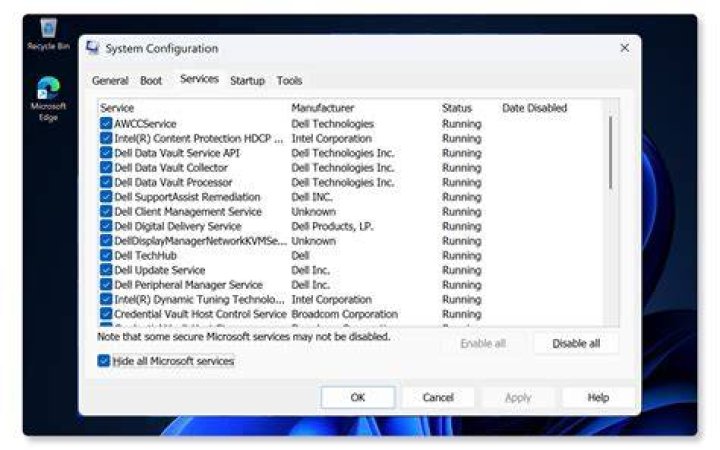Switch to the General tab
The height and width of the screenshot is (450, 720).
(110, 81)
